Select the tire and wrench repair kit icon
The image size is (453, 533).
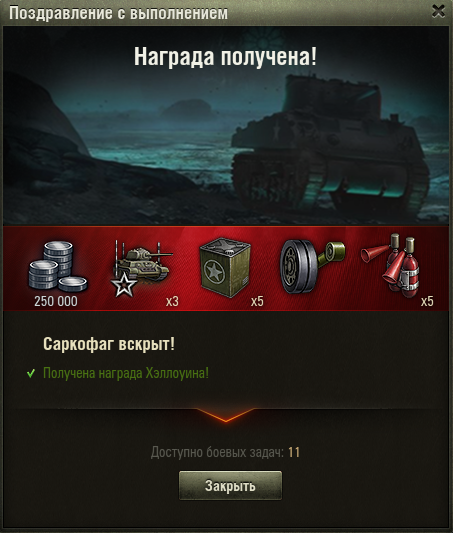(x=312, y=266)
